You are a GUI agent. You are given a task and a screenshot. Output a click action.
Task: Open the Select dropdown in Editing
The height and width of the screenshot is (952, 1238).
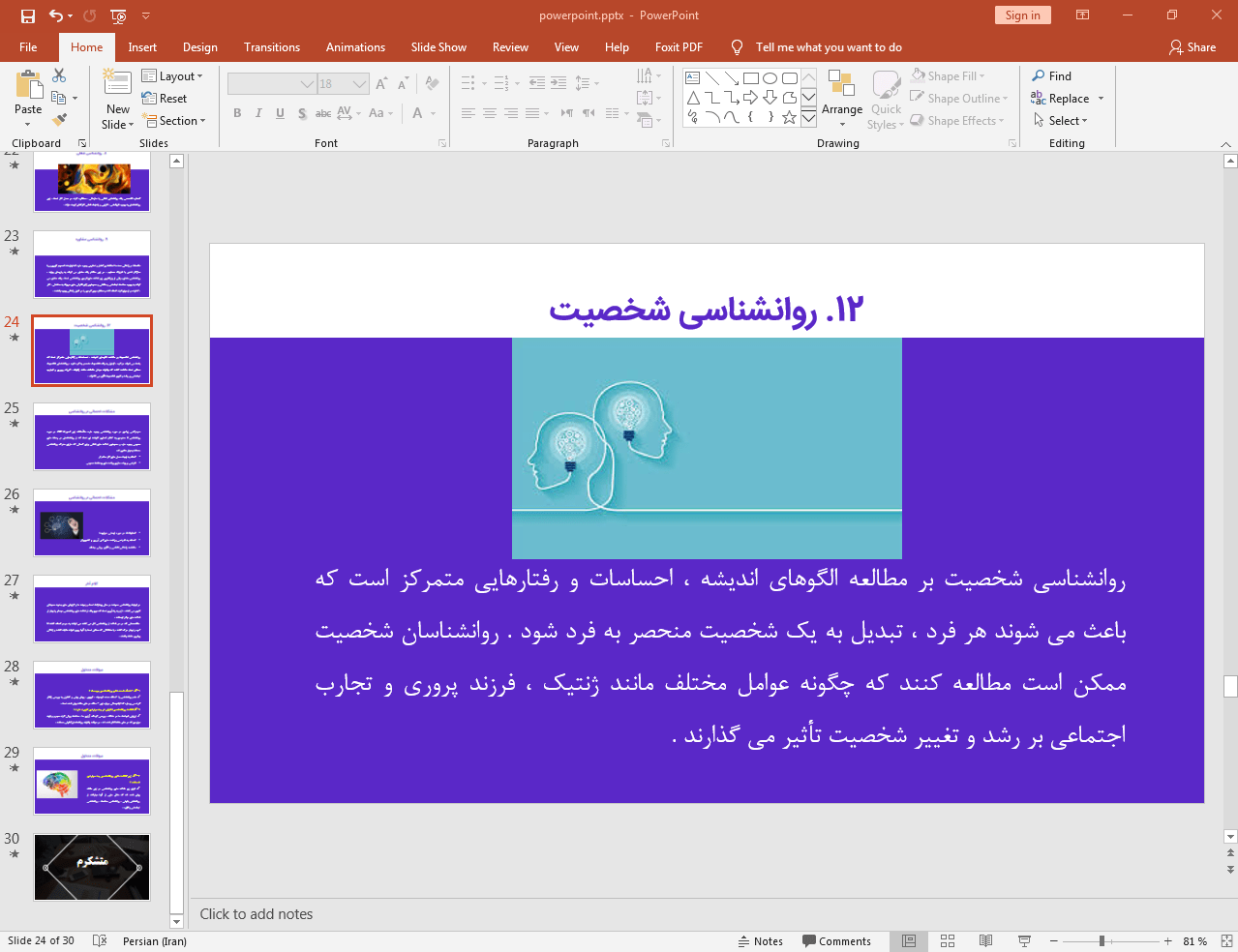tap(1061, 121)
